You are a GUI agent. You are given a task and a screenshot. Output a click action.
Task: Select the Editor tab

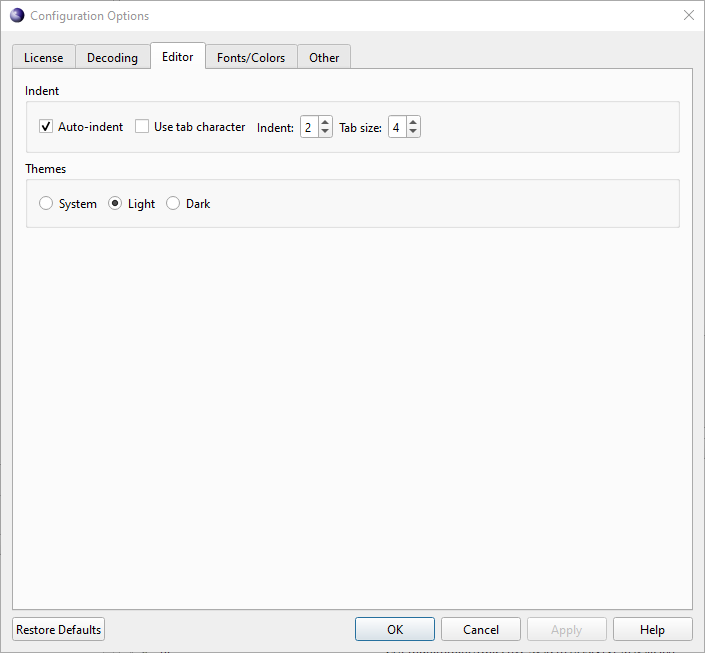tap(178, 57)
